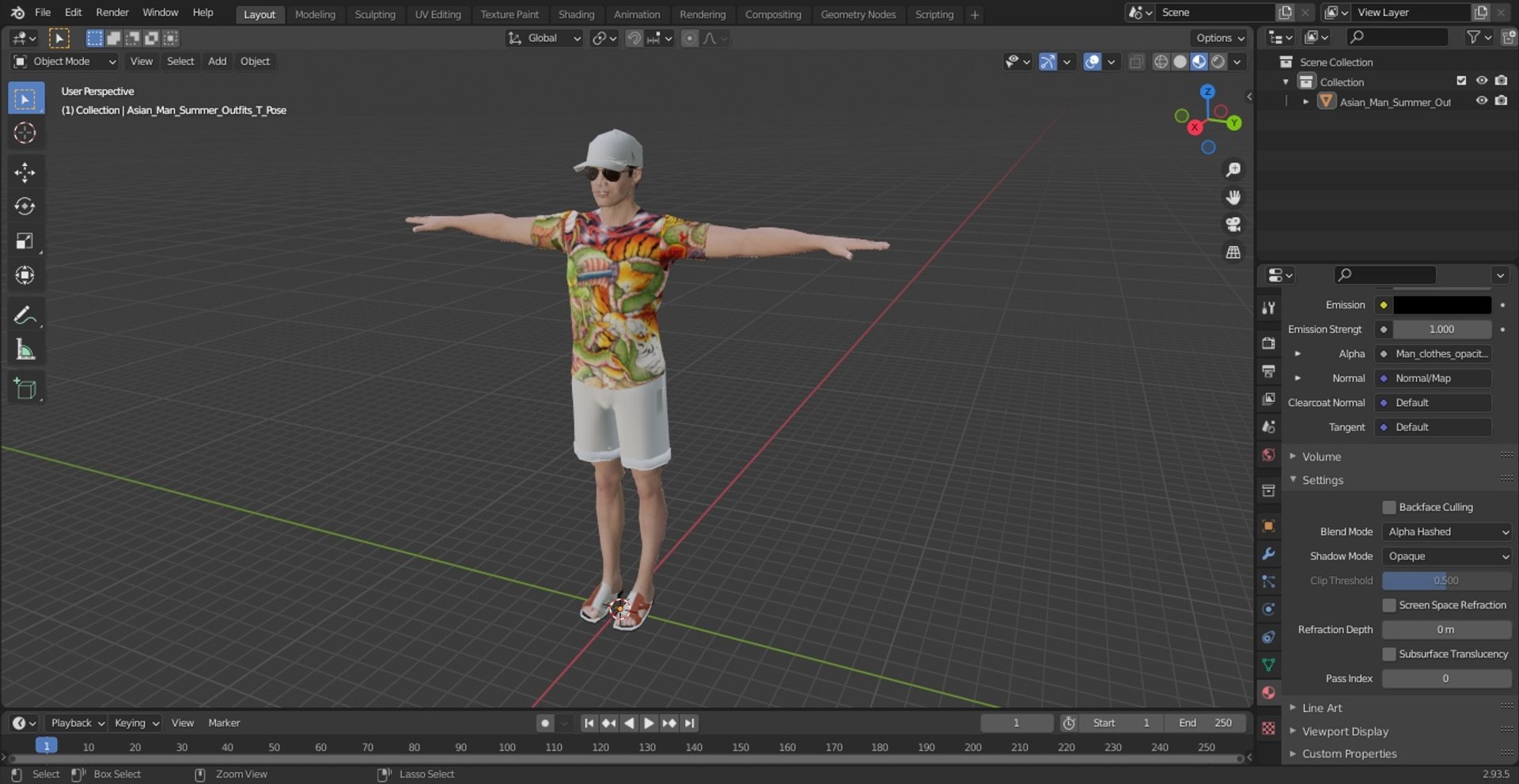This screenshot has width=1519, height=784.
Task: Open the viewport Add menu
Action: (x=217, y=61)
